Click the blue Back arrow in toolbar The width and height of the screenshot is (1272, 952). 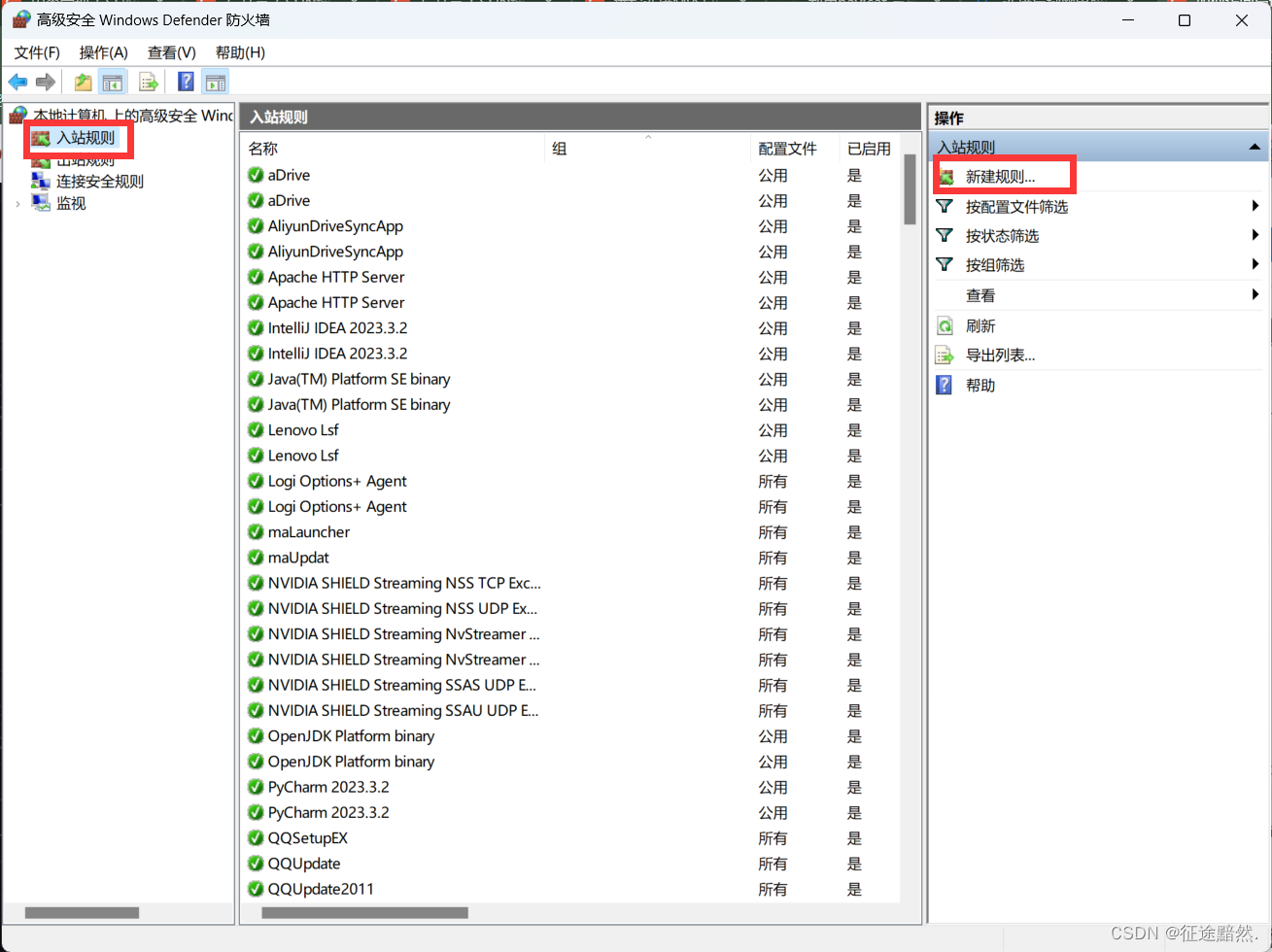(17, 82)
